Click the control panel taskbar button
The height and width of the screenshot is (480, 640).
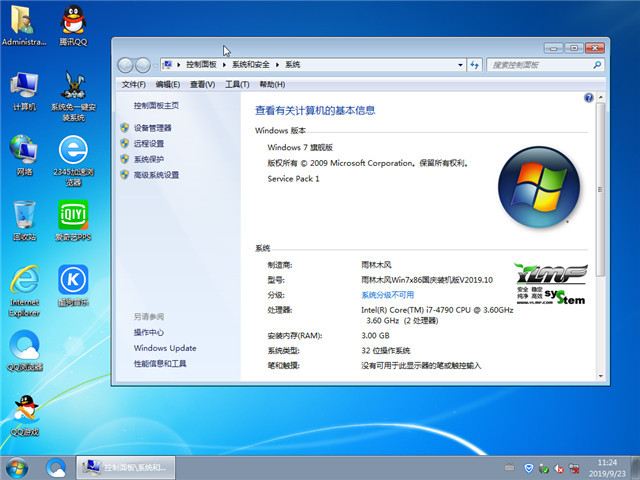pos(126,467)
